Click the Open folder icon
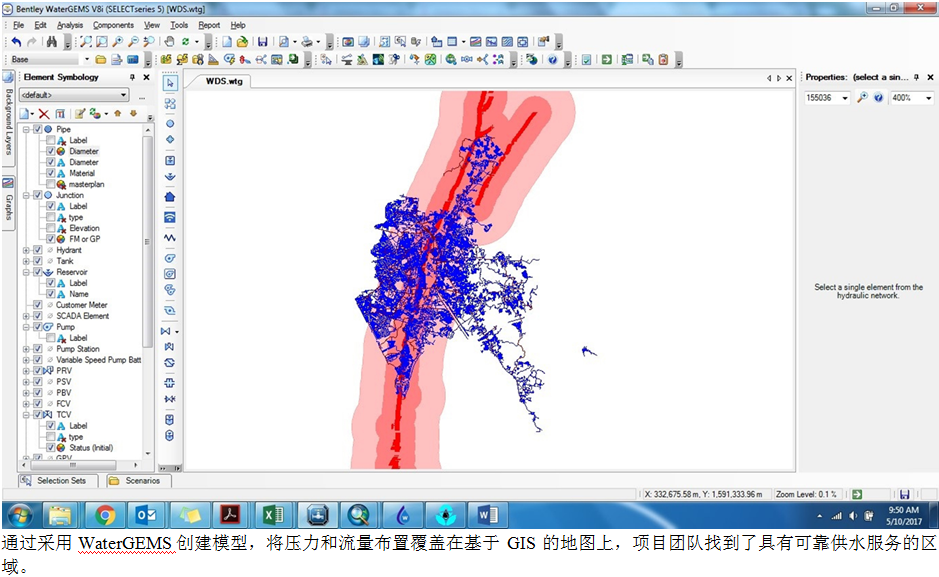This screenshot has width=939, height=577. [242, 42]
